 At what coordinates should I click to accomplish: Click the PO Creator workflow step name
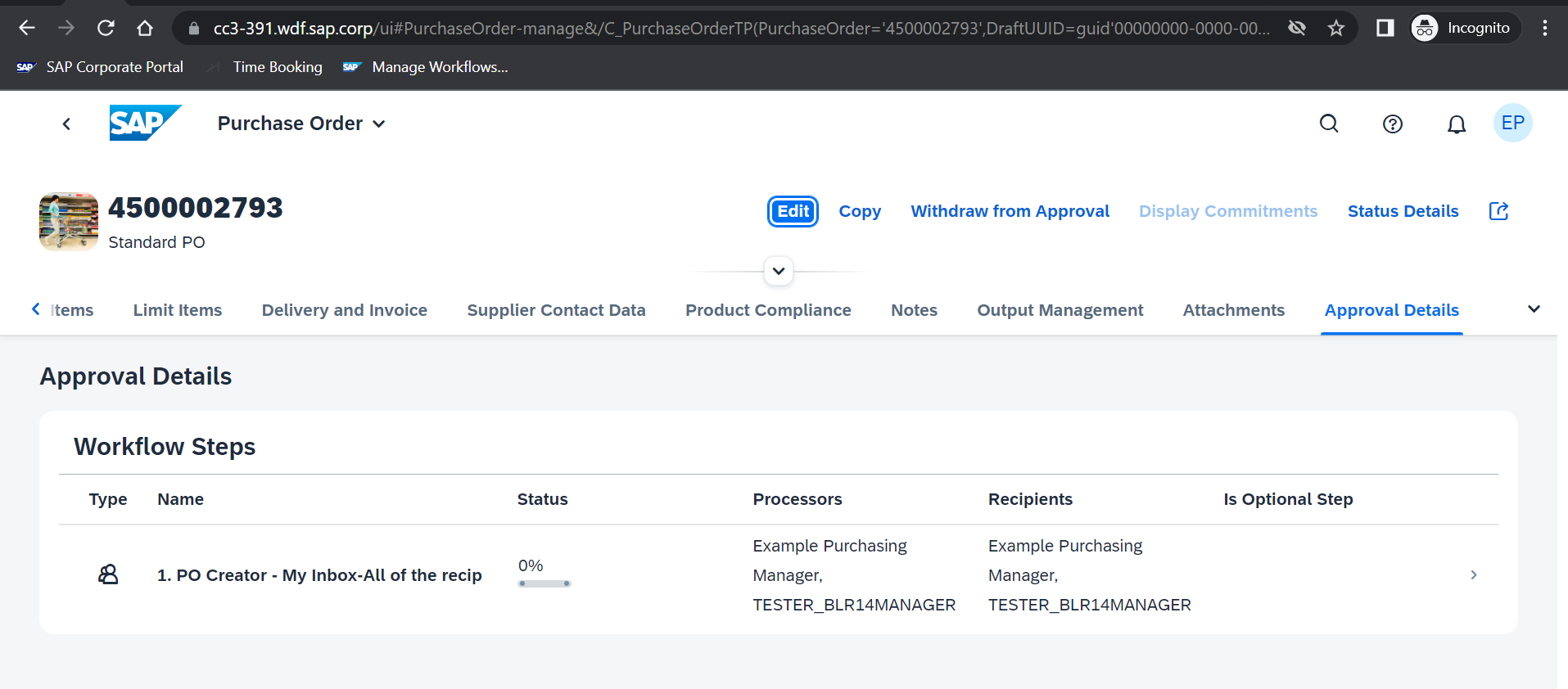[319, 575]
